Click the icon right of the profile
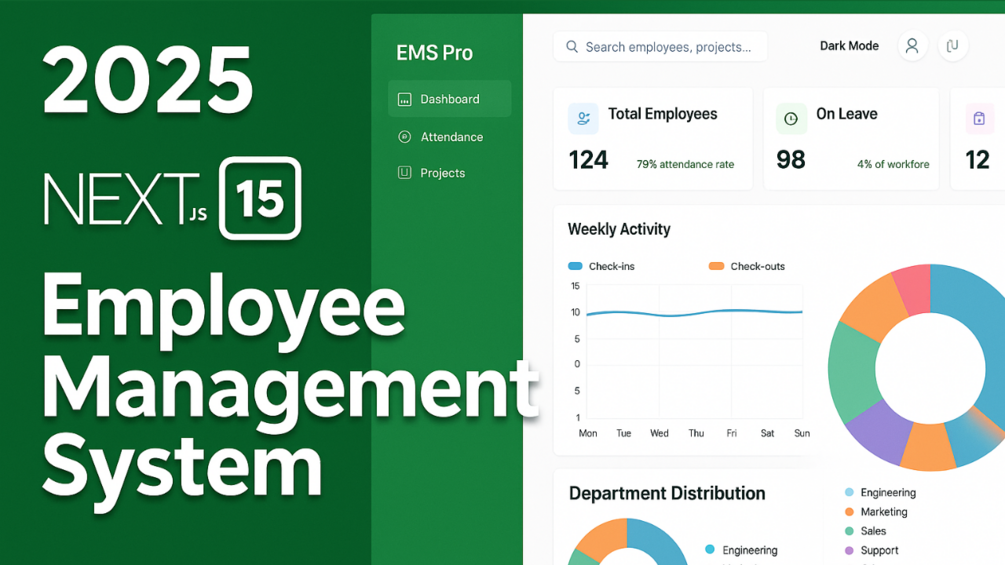The width and height of the screenshot is (1005, 565). coord(952,46)
